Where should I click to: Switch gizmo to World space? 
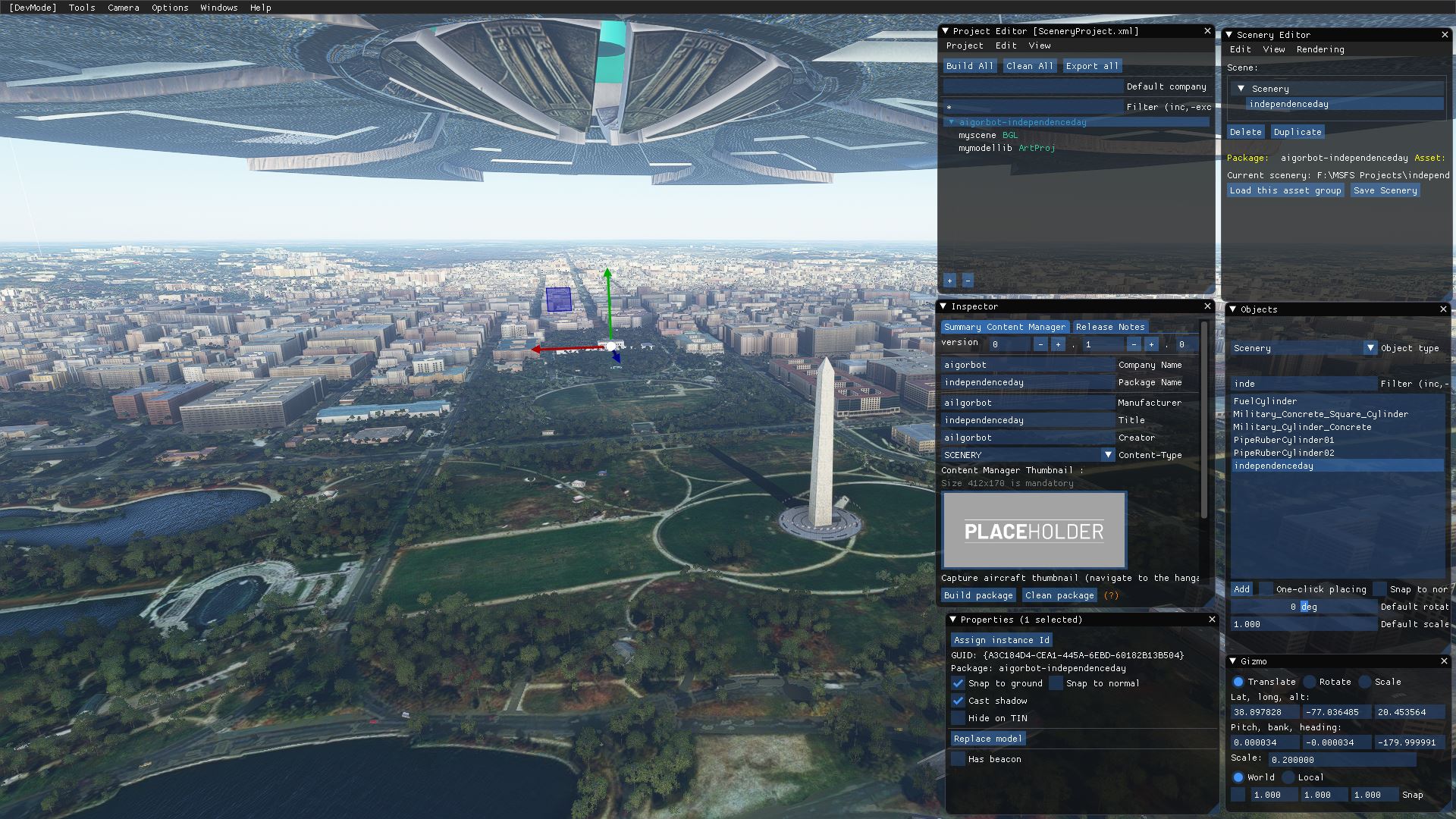pos(1238,777)
